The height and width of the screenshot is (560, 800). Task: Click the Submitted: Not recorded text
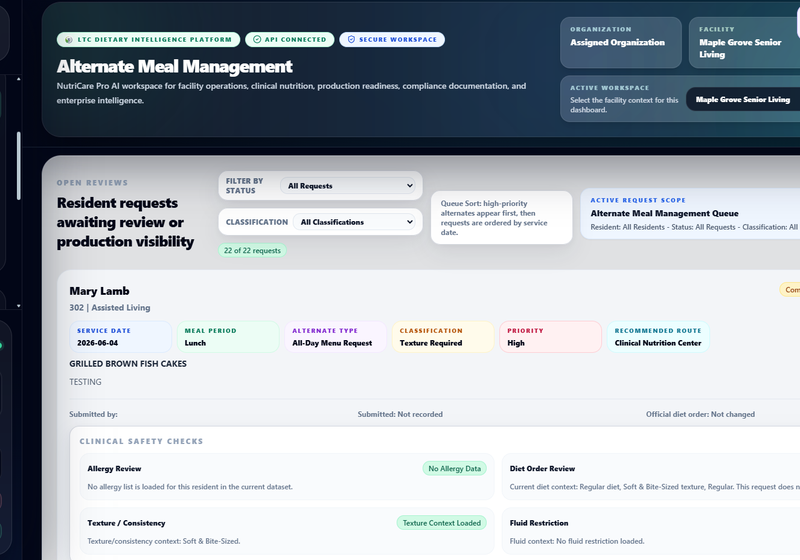(400, 414)
